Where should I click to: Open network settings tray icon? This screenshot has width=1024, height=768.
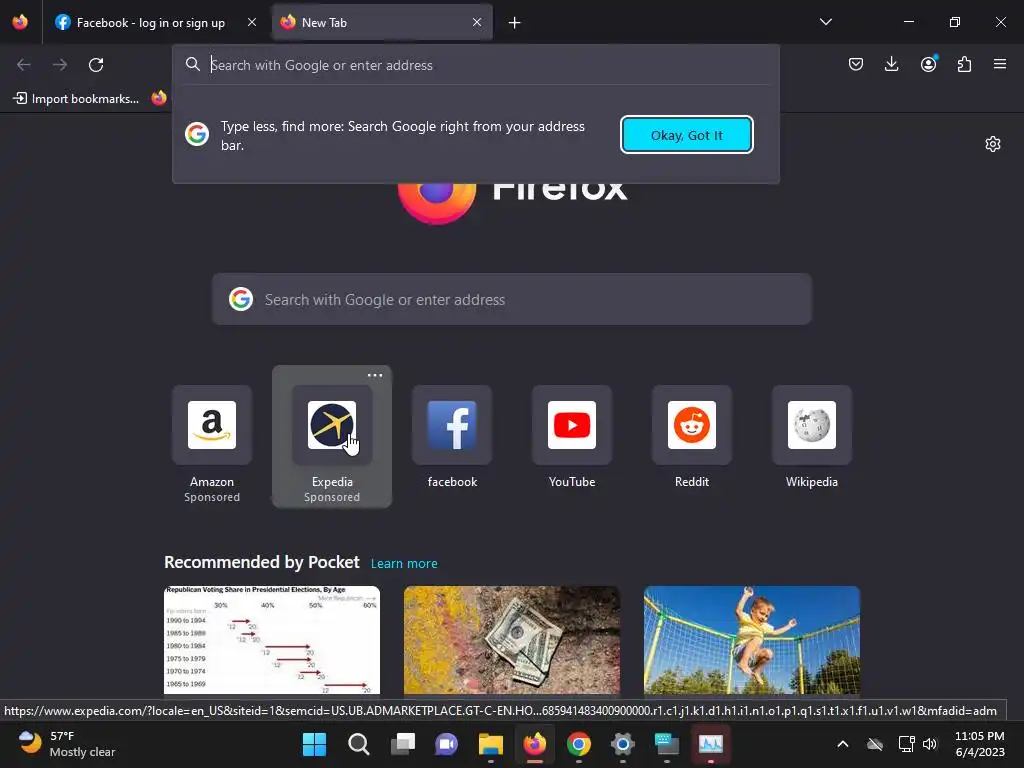coord(906,744)
